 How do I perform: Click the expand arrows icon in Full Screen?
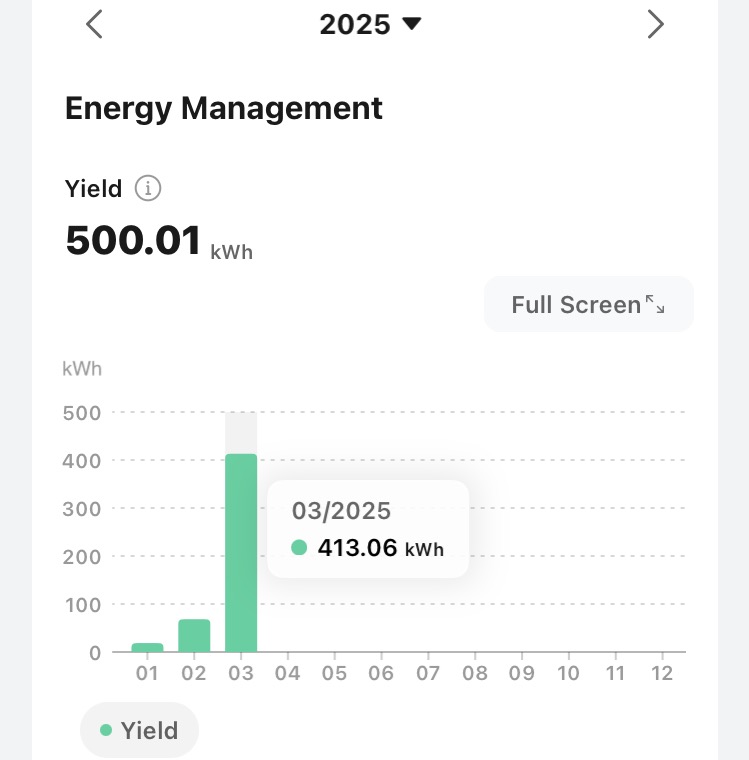[x=656, y=304]
